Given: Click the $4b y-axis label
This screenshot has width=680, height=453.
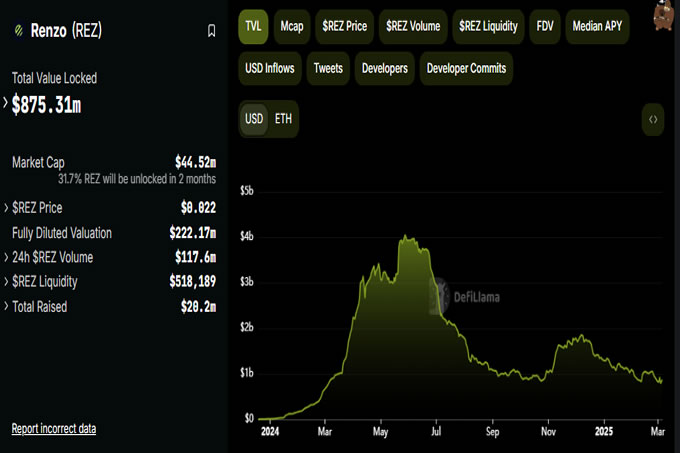Looking at the screenshot, I should [247, 236].
